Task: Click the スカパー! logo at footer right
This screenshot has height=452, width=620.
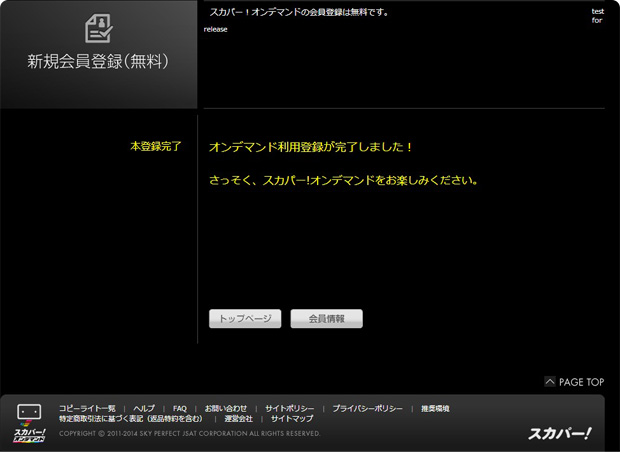Action: pyautogui.click(x=560, y=433)
